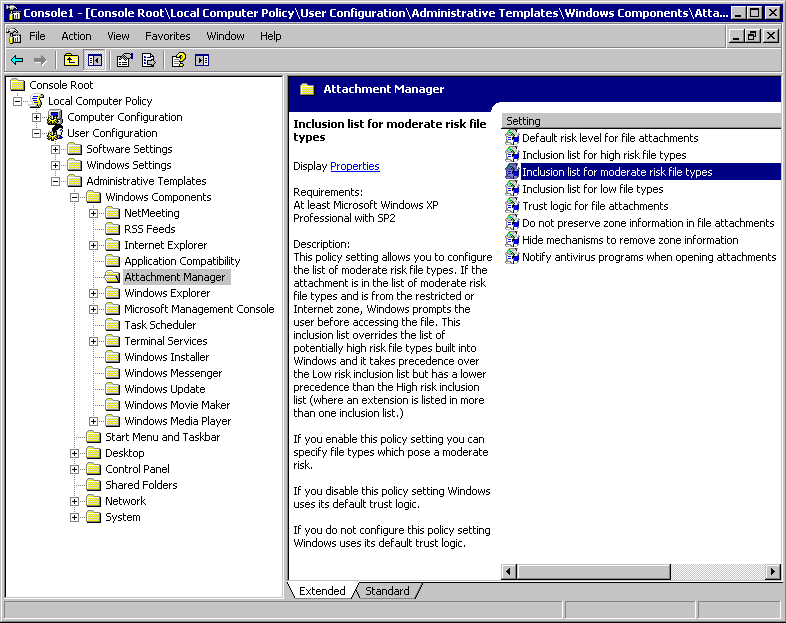Click the Properties toolbar icon
786x623 pixels.
tap(125, 60)
